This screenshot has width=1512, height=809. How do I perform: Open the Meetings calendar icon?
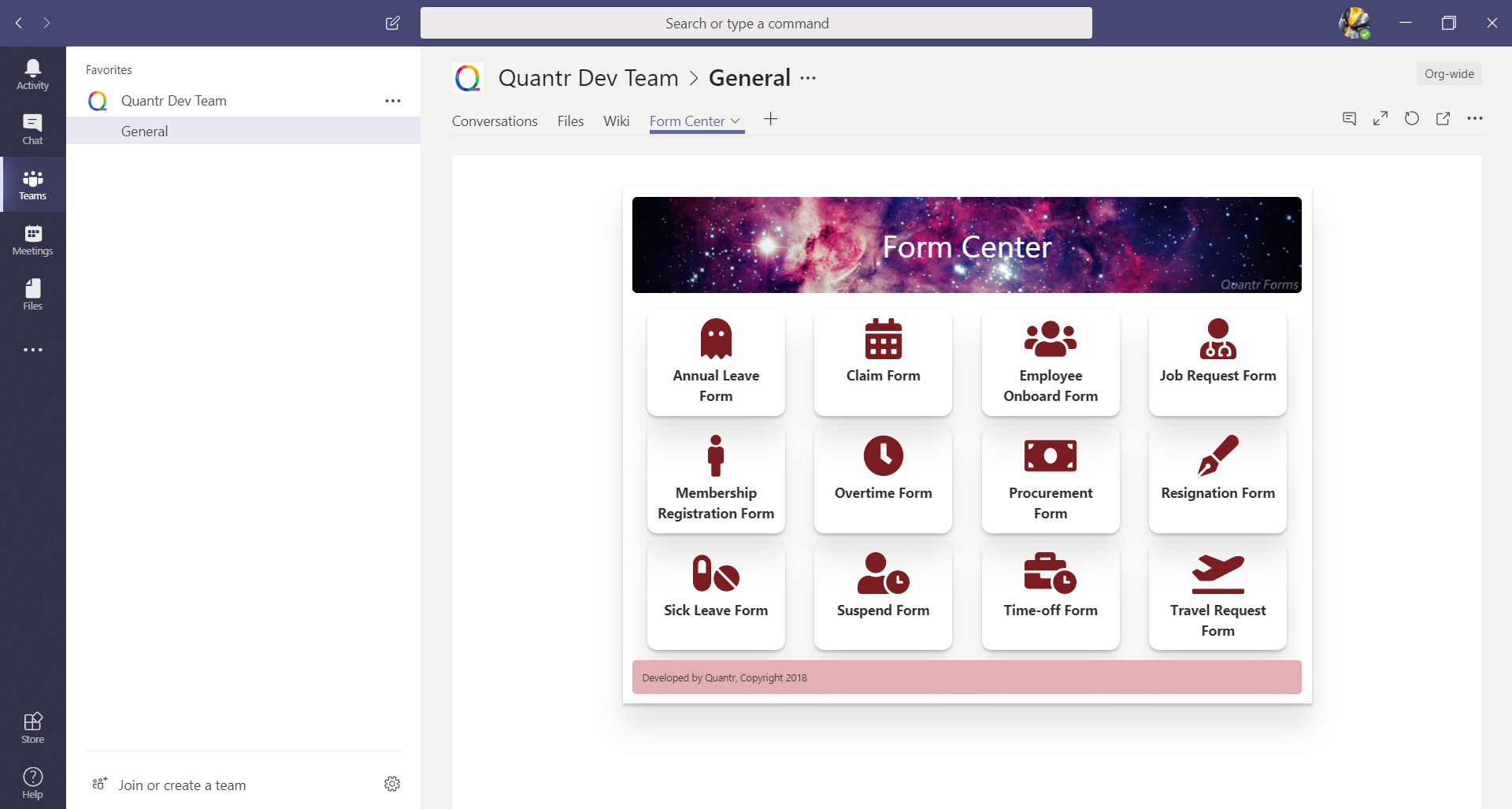pos(32,239)
